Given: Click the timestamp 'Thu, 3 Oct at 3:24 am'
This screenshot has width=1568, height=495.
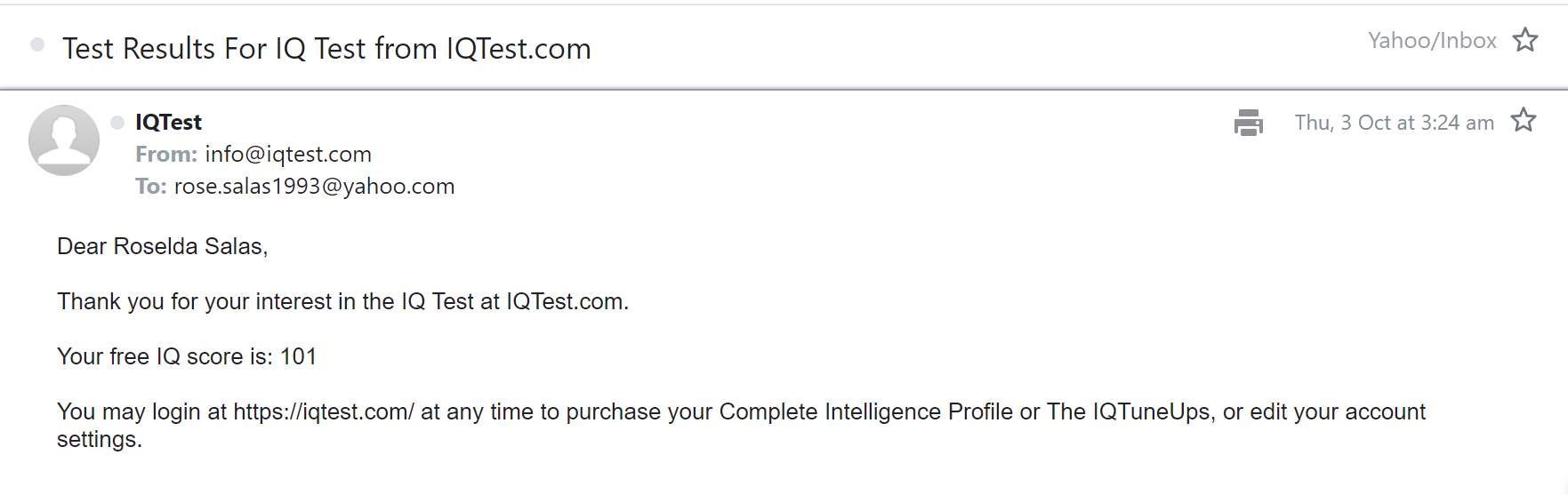Looking at the screenshot, I should point(1394,123).
